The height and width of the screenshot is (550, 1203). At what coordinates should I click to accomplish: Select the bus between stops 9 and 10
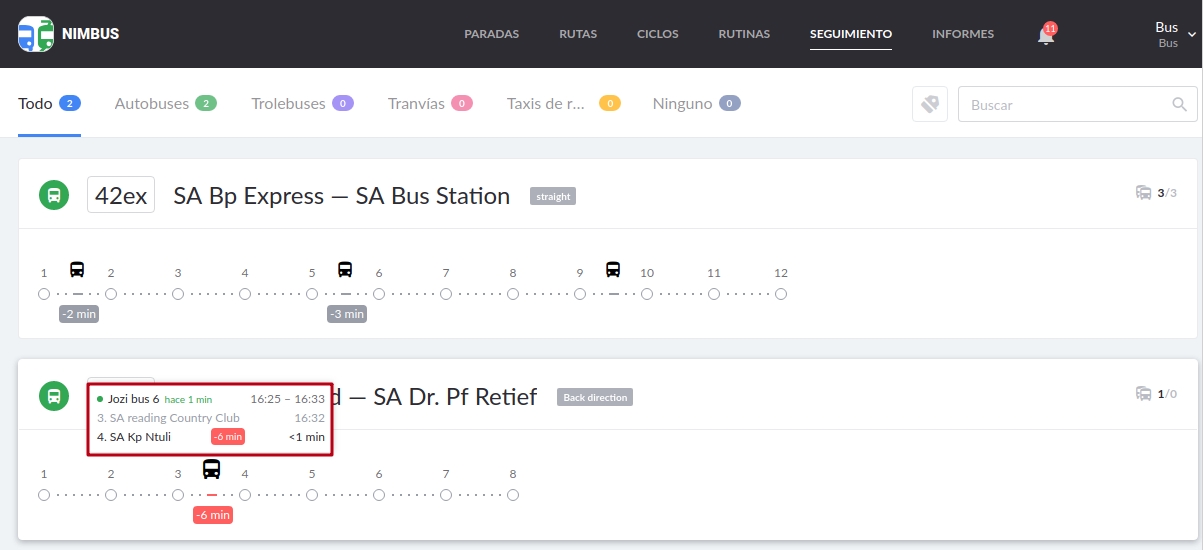pyautogui.click(x=613, y=269)
